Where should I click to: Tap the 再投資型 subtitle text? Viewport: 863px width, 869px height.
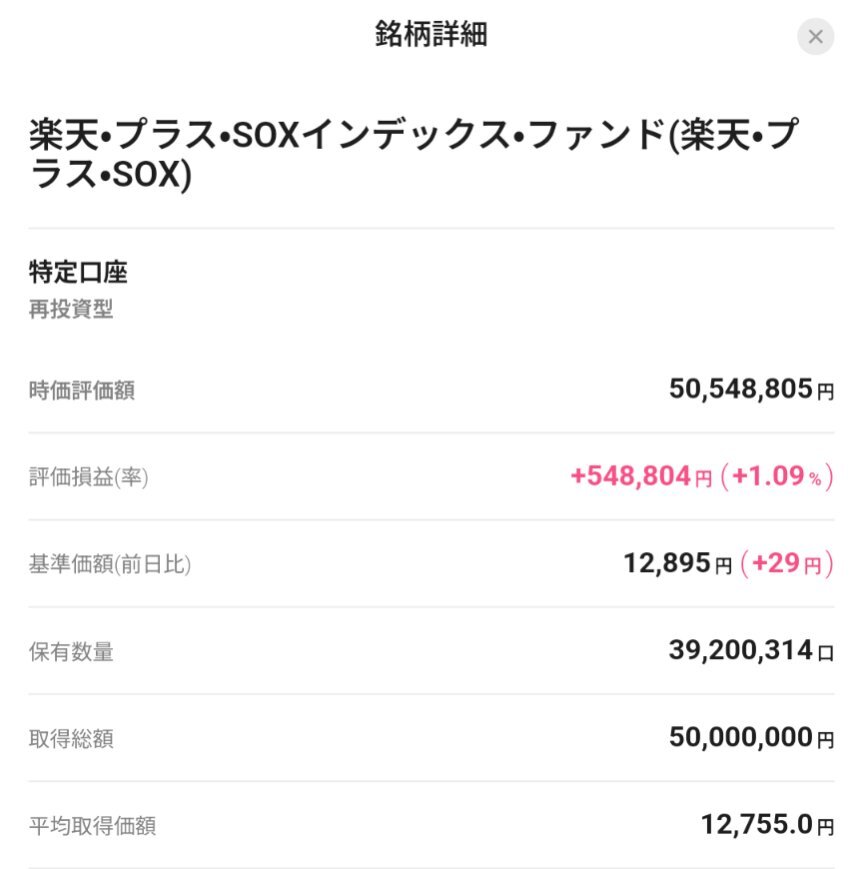point(71,309)
